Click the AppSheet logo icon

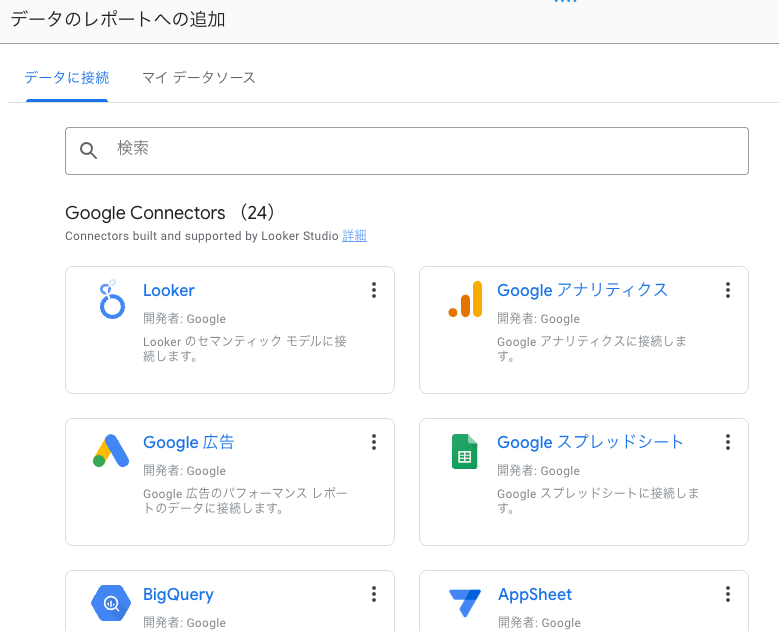click(465, 603)
